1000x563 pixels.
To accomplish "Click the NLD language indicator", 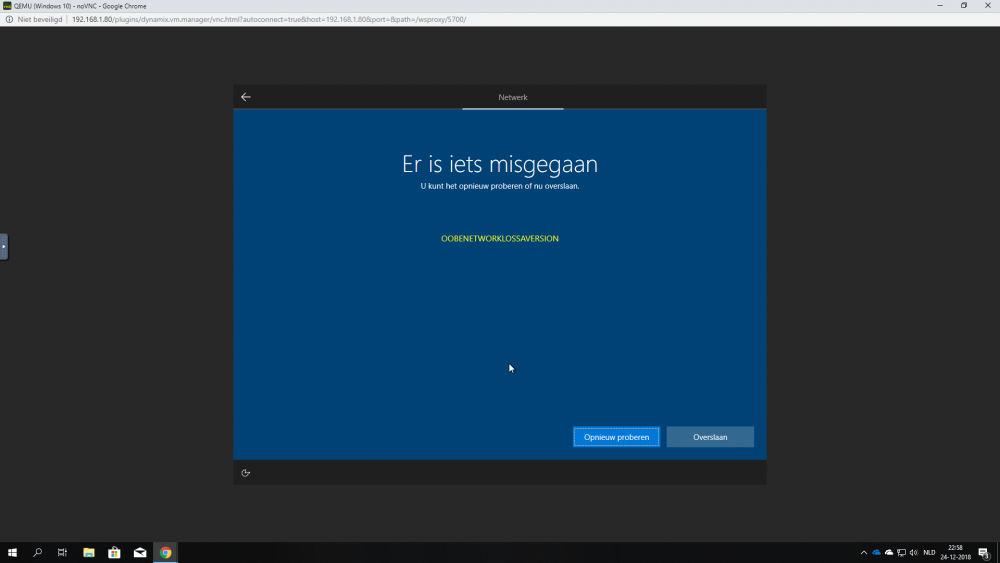I will click(929, 553).
